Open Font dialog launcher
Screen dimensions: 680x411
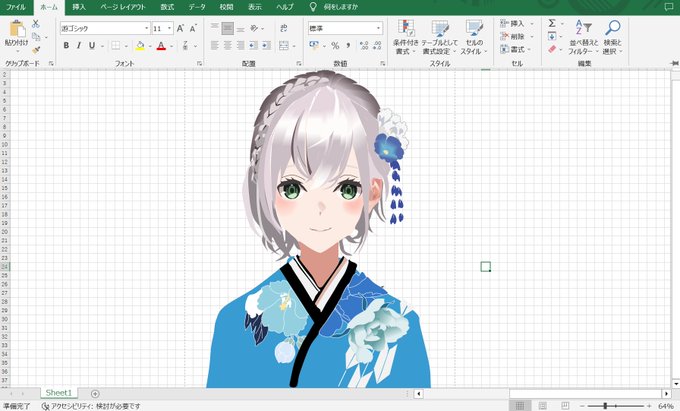tap(199, 63)
